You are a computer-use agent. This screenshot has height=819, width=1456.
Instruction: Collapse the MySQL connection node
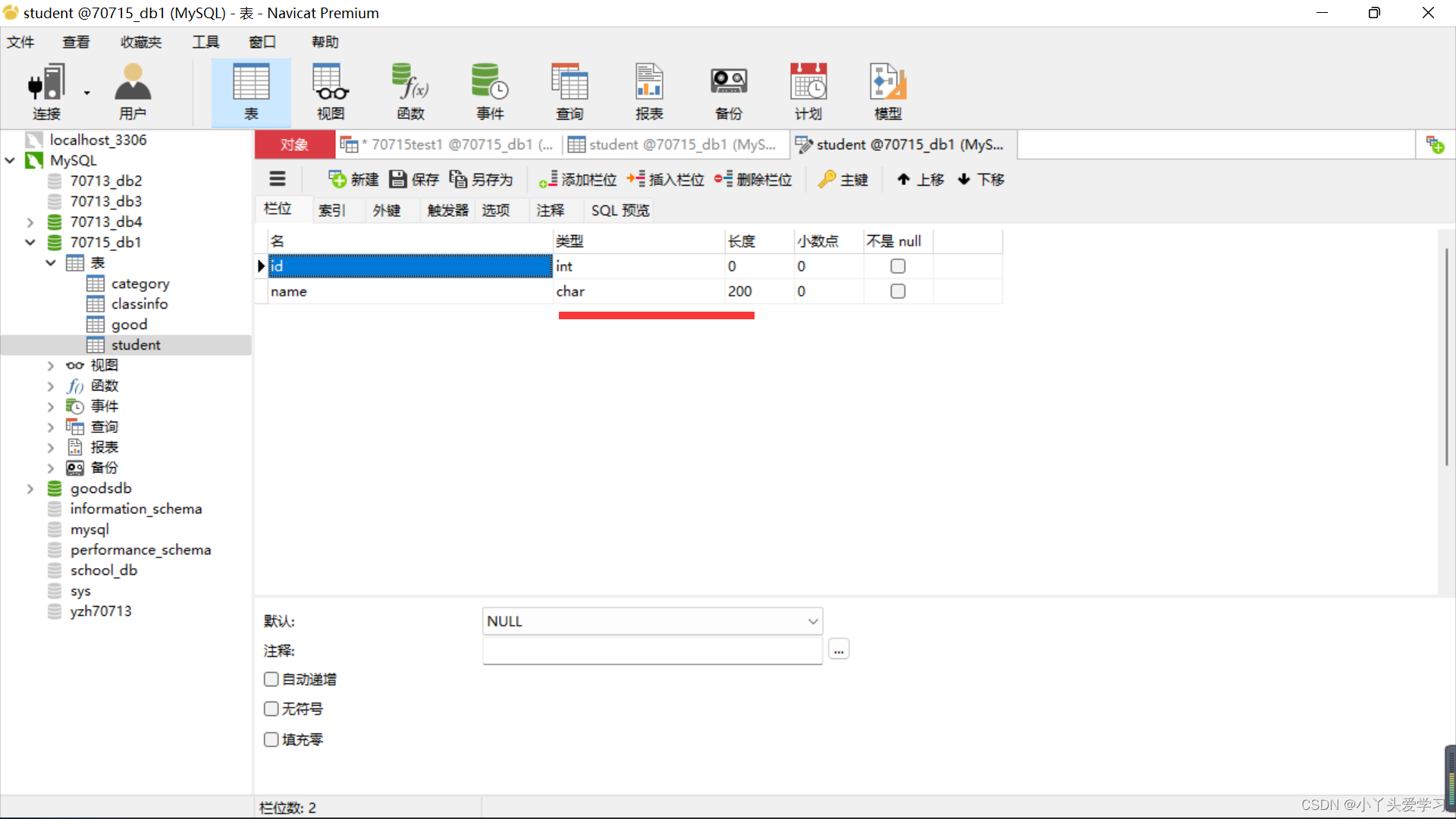click(x=10, y=160)
